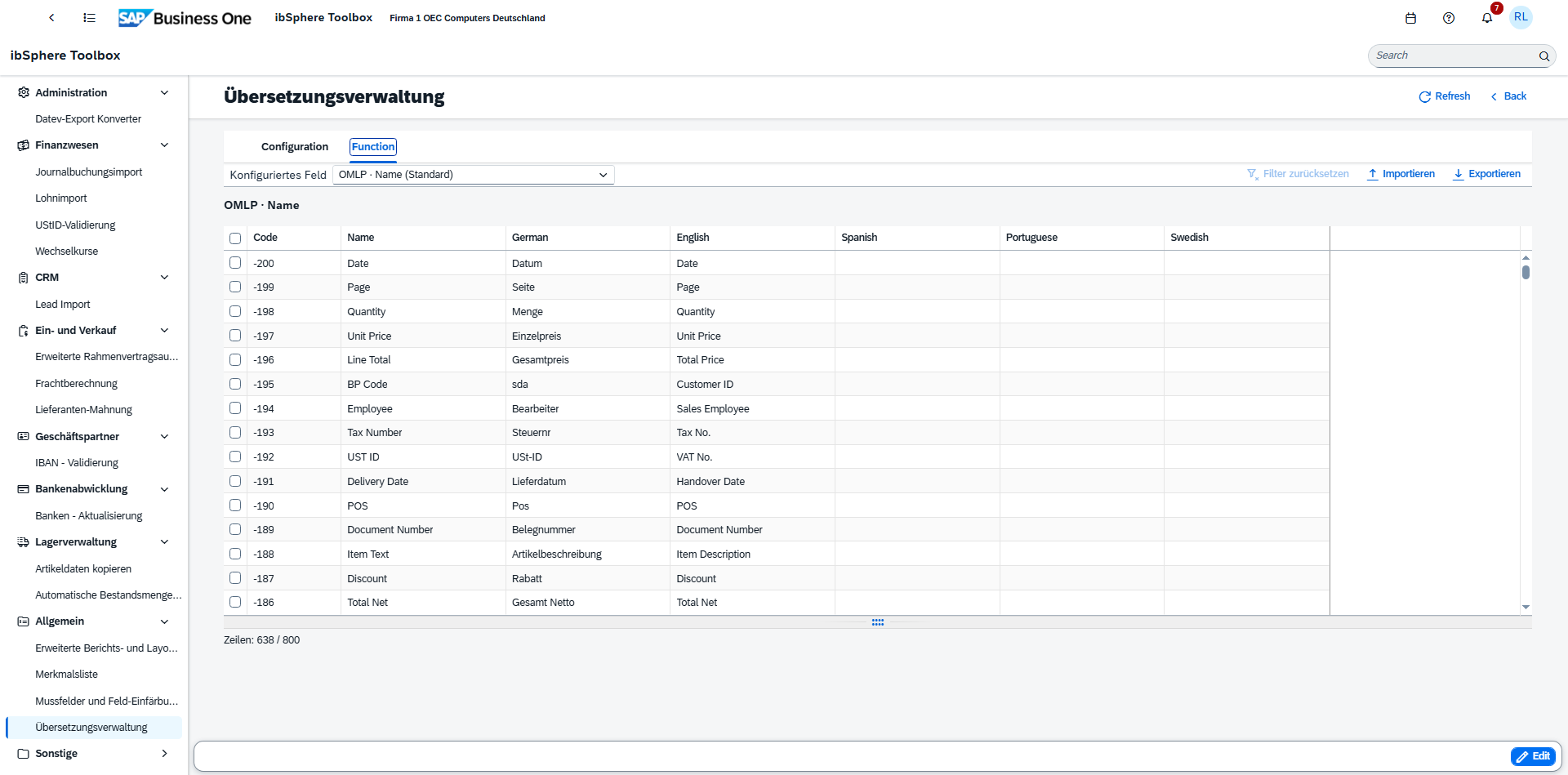Click the CRM clipboard icon
Screen dimensions: 1568x775
[23, 278]
